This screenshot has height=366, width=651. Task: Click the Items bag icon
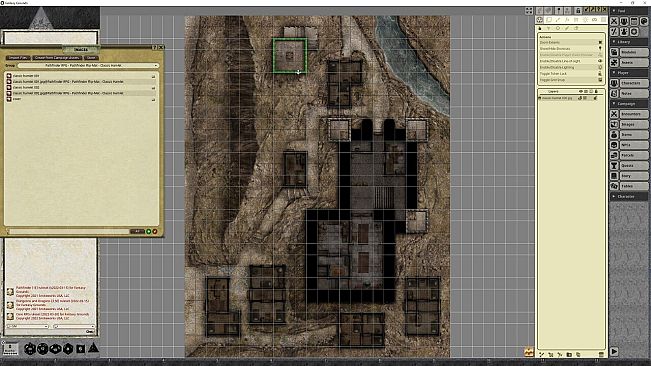[x=614, y=134]
